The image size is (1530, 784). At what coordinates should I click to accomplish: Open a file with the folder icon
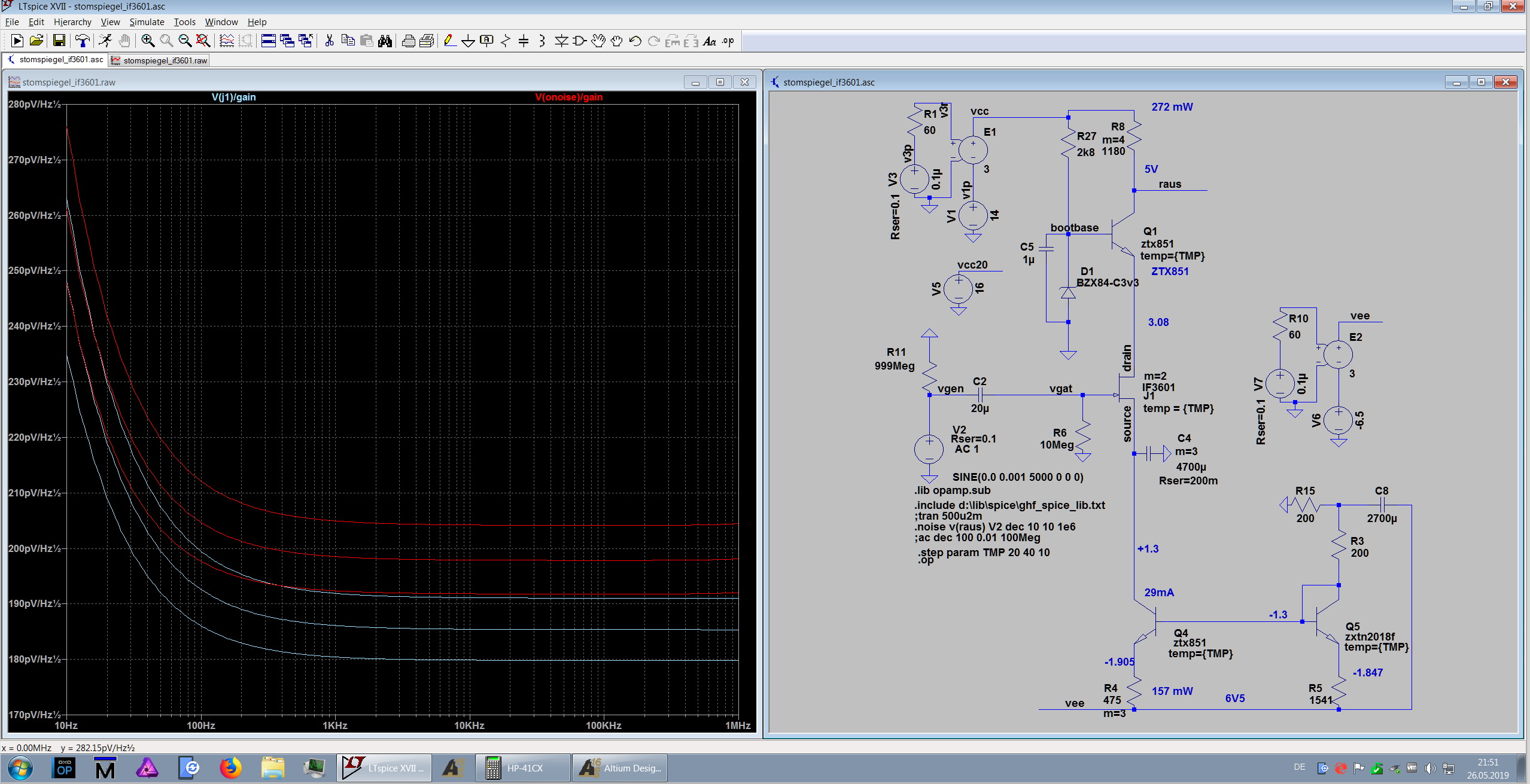36,41
